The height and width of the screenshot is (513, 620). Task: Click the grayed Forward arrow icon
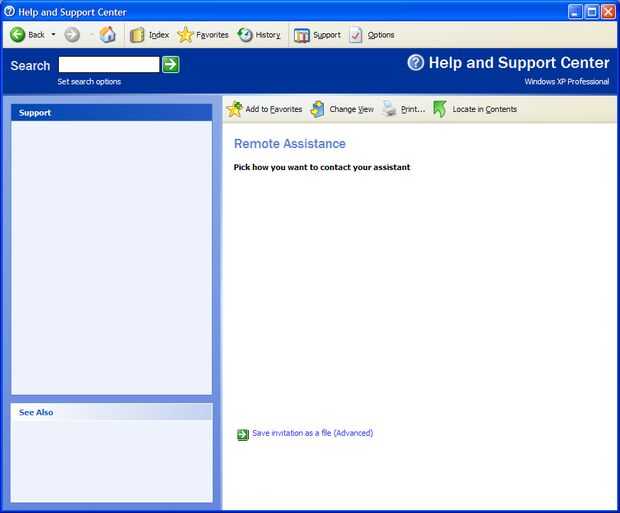[x=72, y=35]
